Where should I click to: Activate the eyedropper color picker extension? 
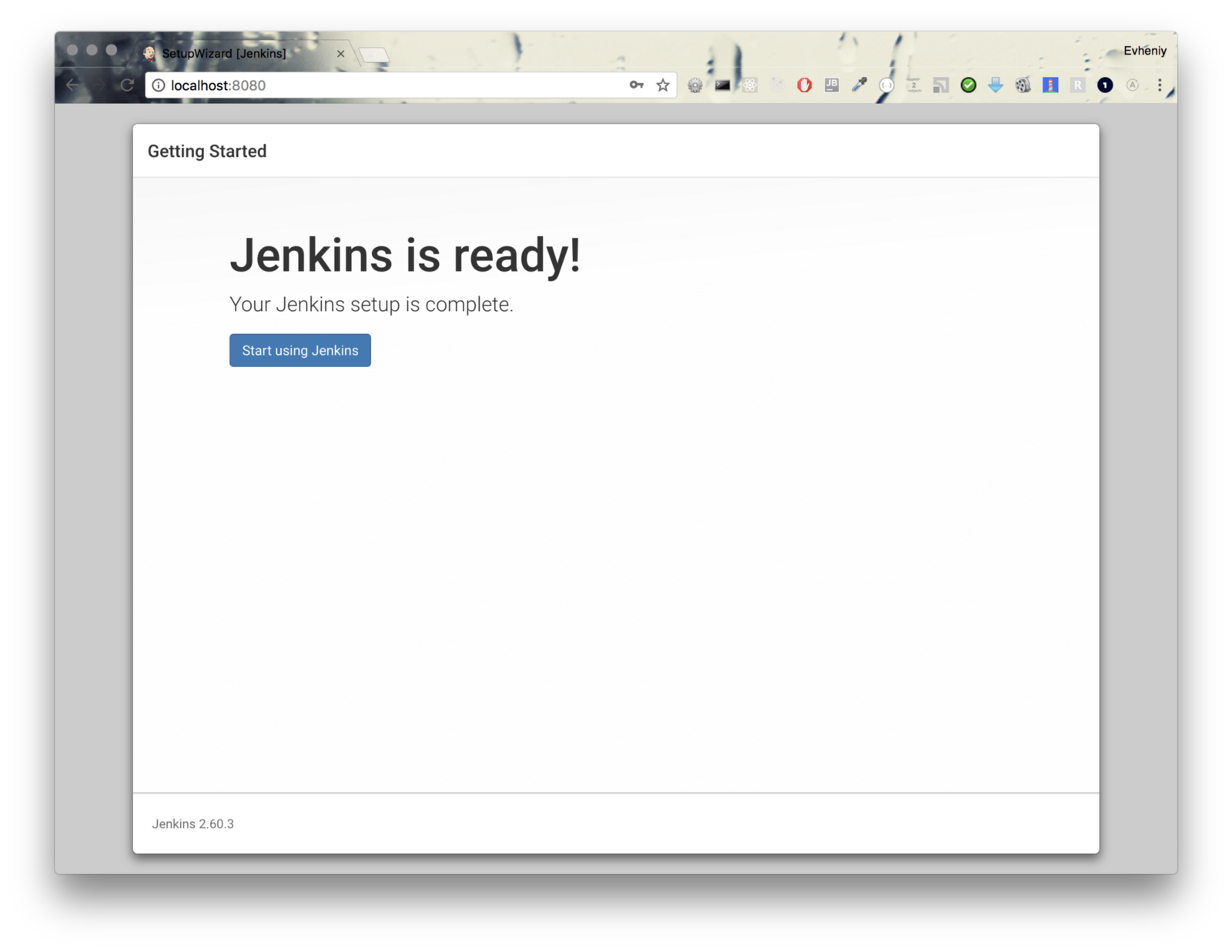(x=859, y=85)
